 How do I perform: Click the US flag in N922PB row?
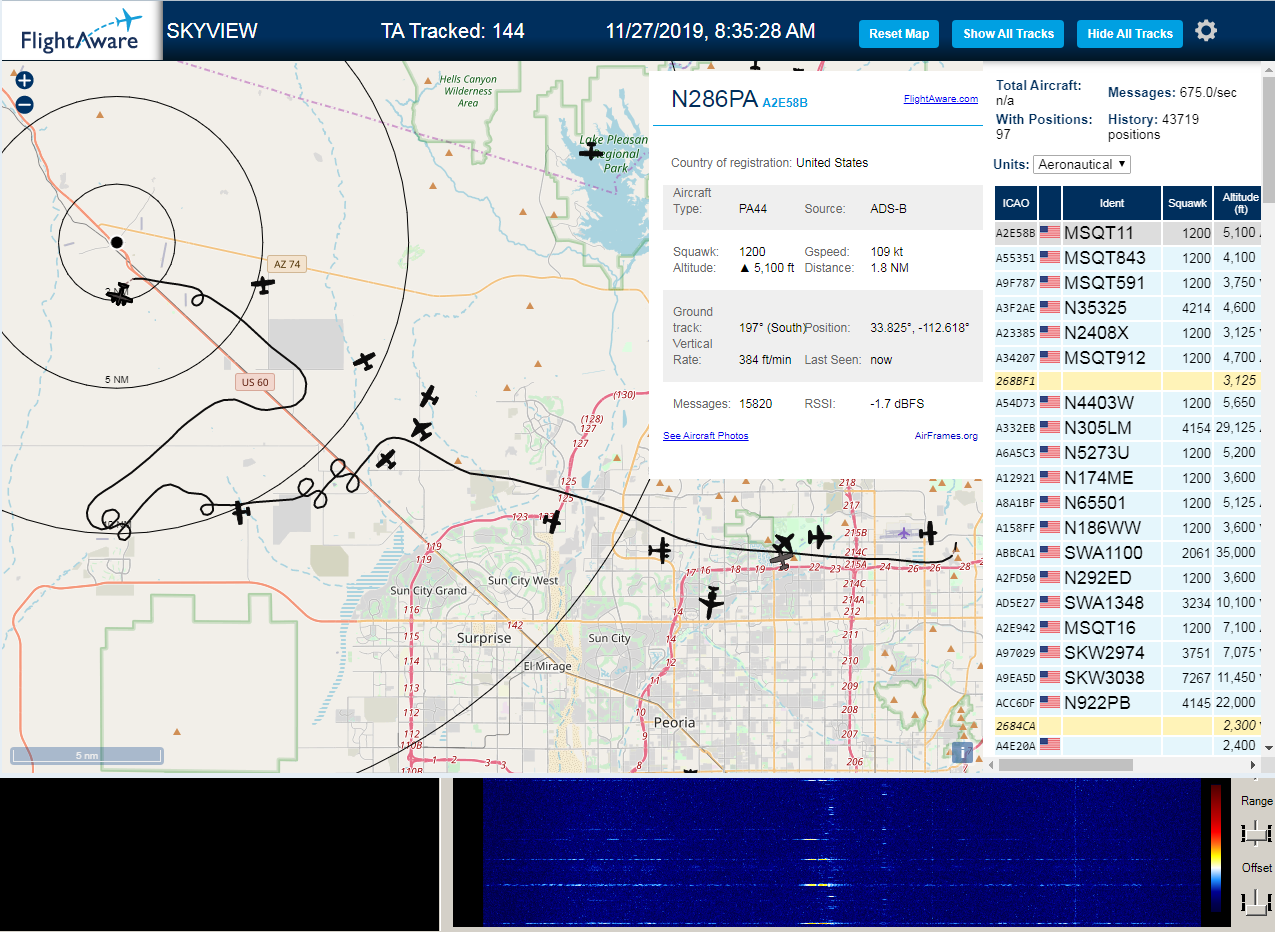click(1050, 702)
